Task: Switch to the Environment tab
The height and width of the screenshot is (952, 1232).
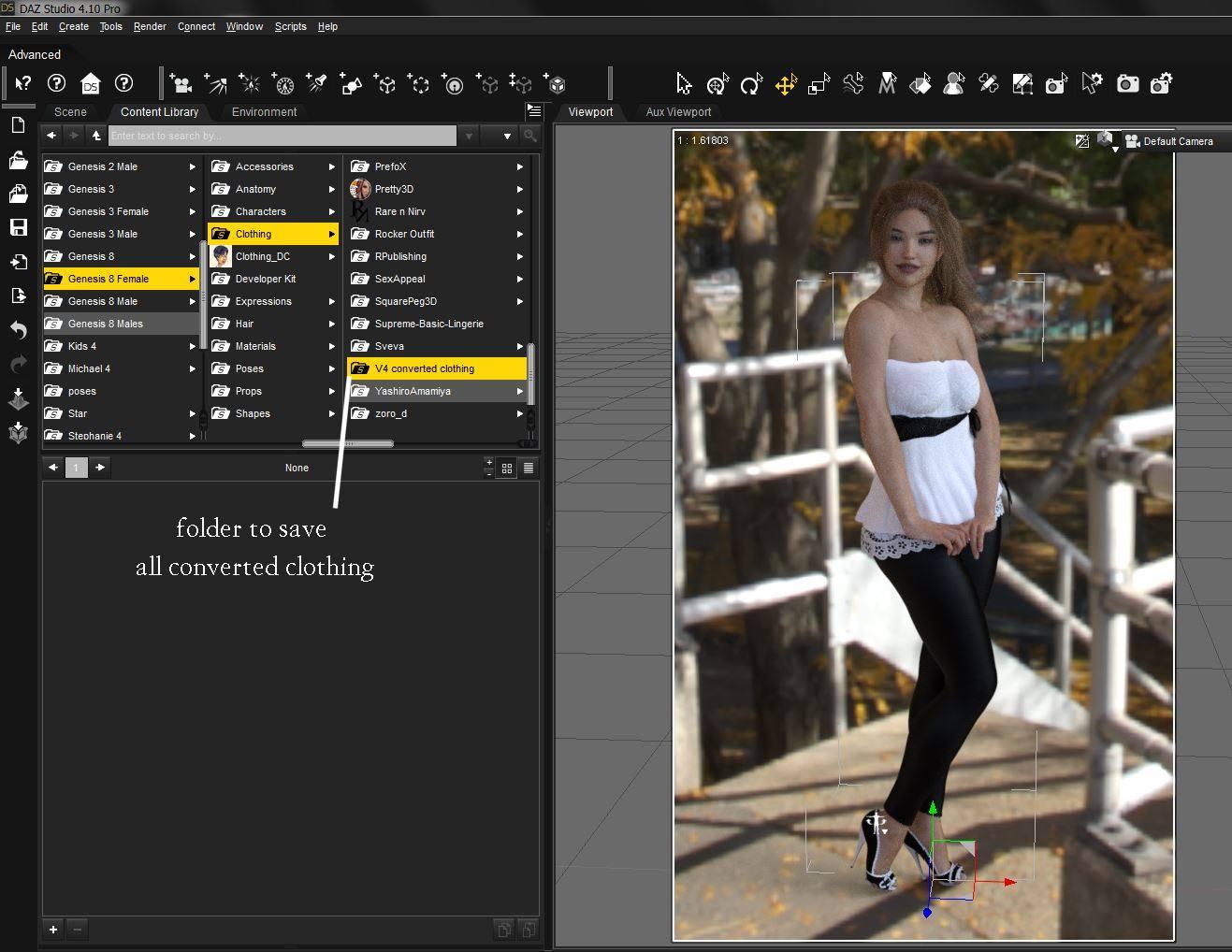Action: 264,112
